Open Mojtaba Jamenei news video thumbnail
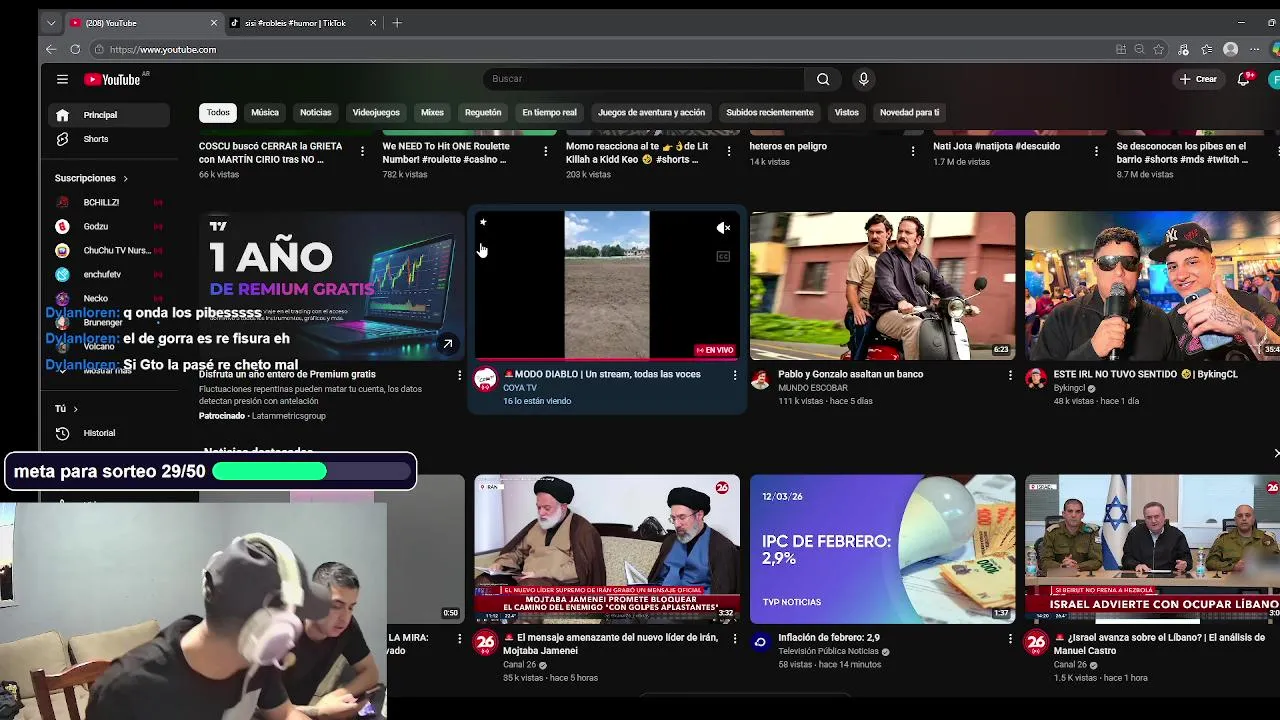 607,548
